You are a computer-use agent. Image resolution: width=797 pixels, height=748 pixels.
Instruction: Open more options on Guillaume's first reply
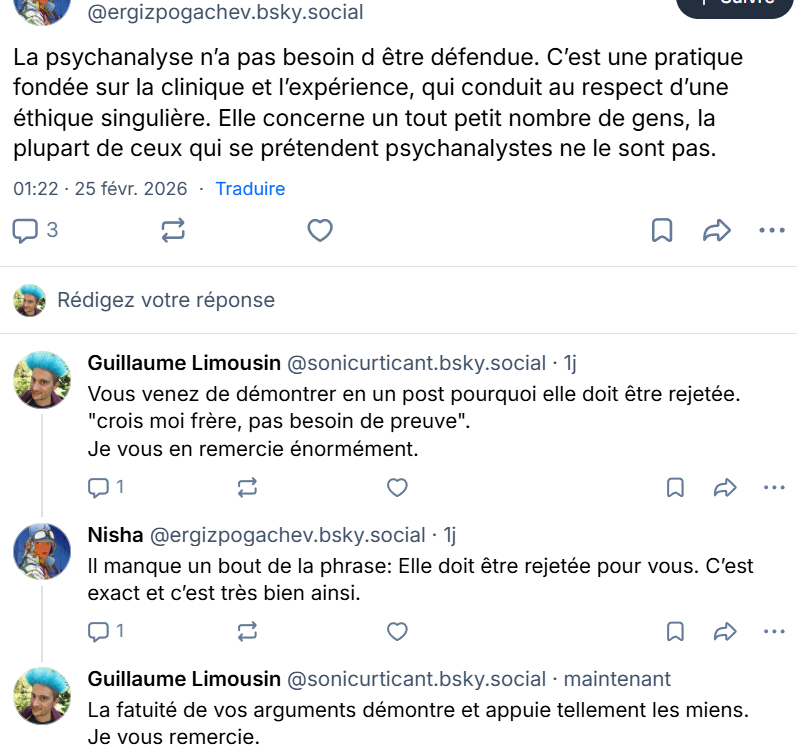[x=774, y=488]
